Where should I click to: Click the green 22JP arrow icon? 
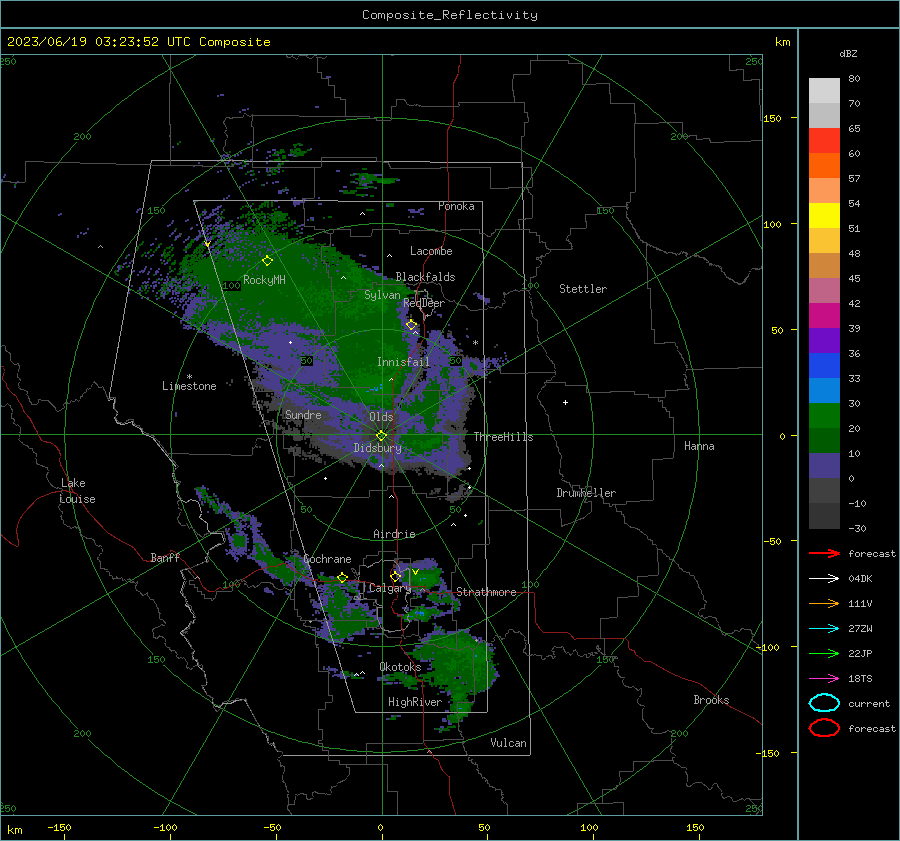click(824, 653)
